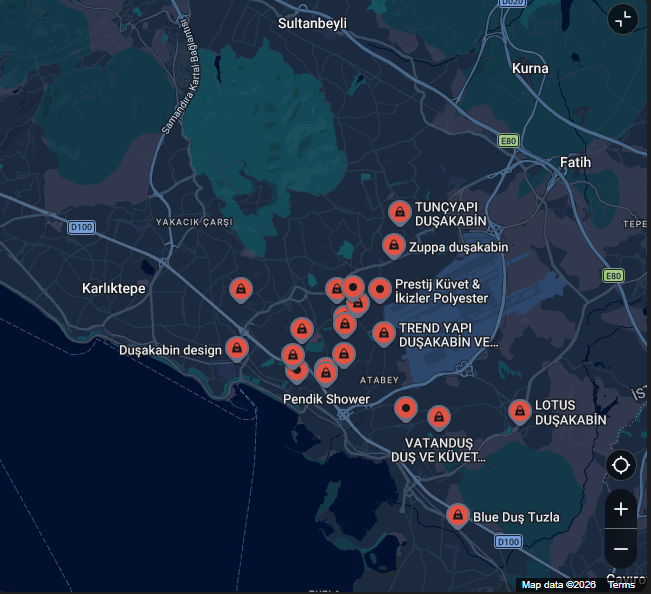This screenshot has height=594, width=651.
Task: Zoom out with the minus button
Action: tap(621, 549)
